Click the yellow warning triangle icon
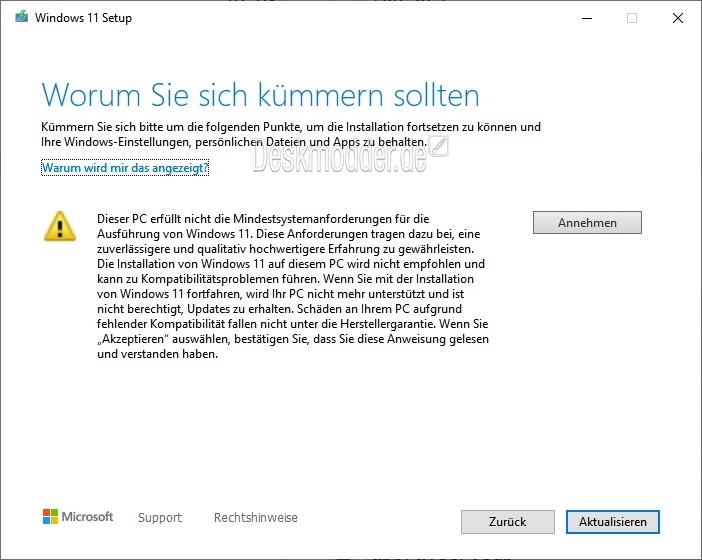This screenshot has width=702, height=560. (60, 226)
